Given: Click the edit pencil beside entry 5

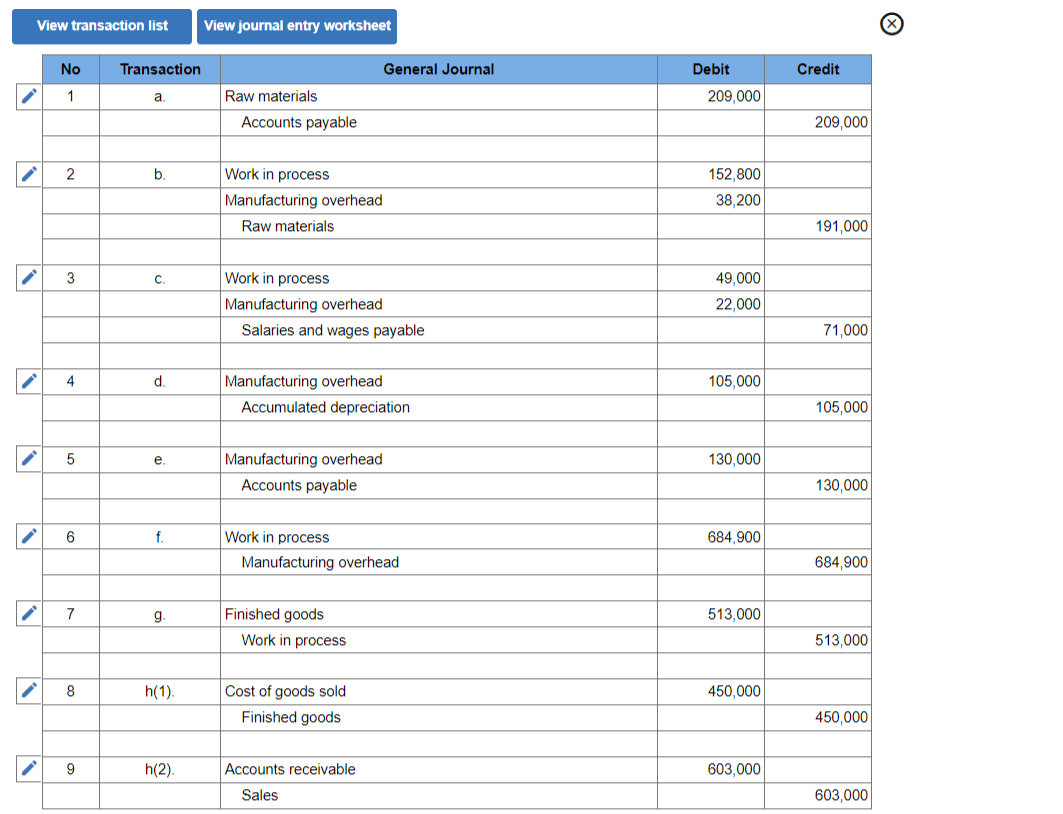Looking at the screenshot, I should tap(28, 459).
